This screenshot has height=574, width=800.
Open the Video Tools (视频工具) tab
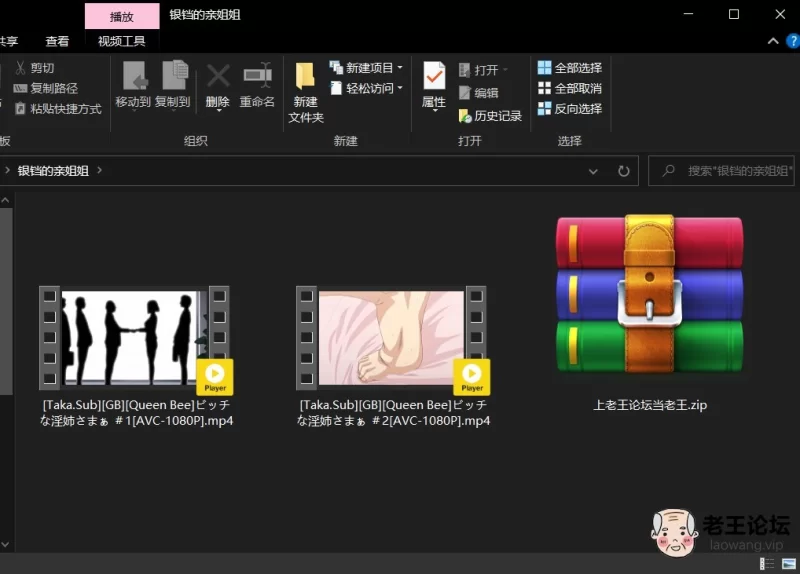(x=121, y=41)
